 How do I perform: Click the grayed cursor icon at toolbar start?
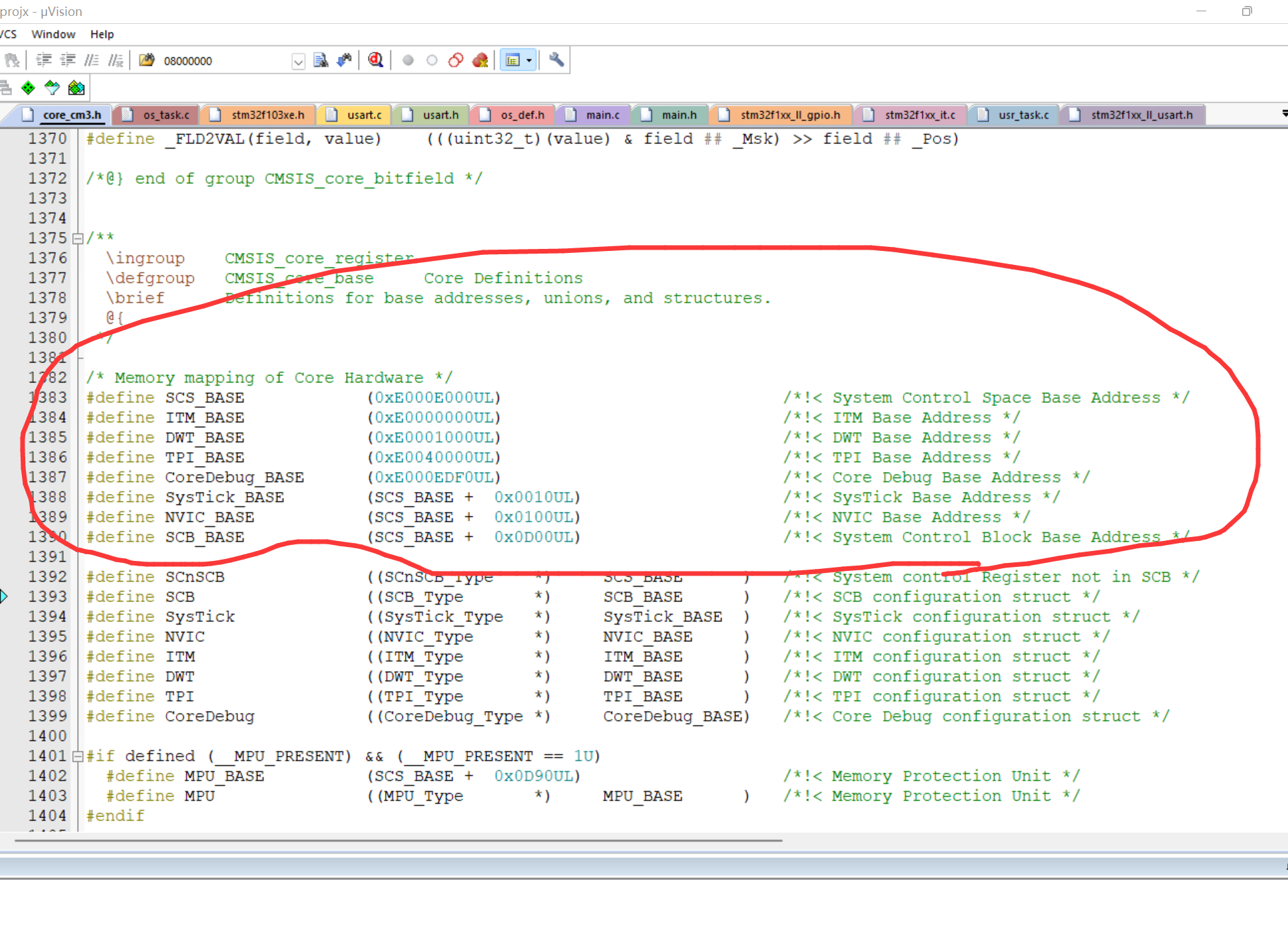(x=12, y=60)
